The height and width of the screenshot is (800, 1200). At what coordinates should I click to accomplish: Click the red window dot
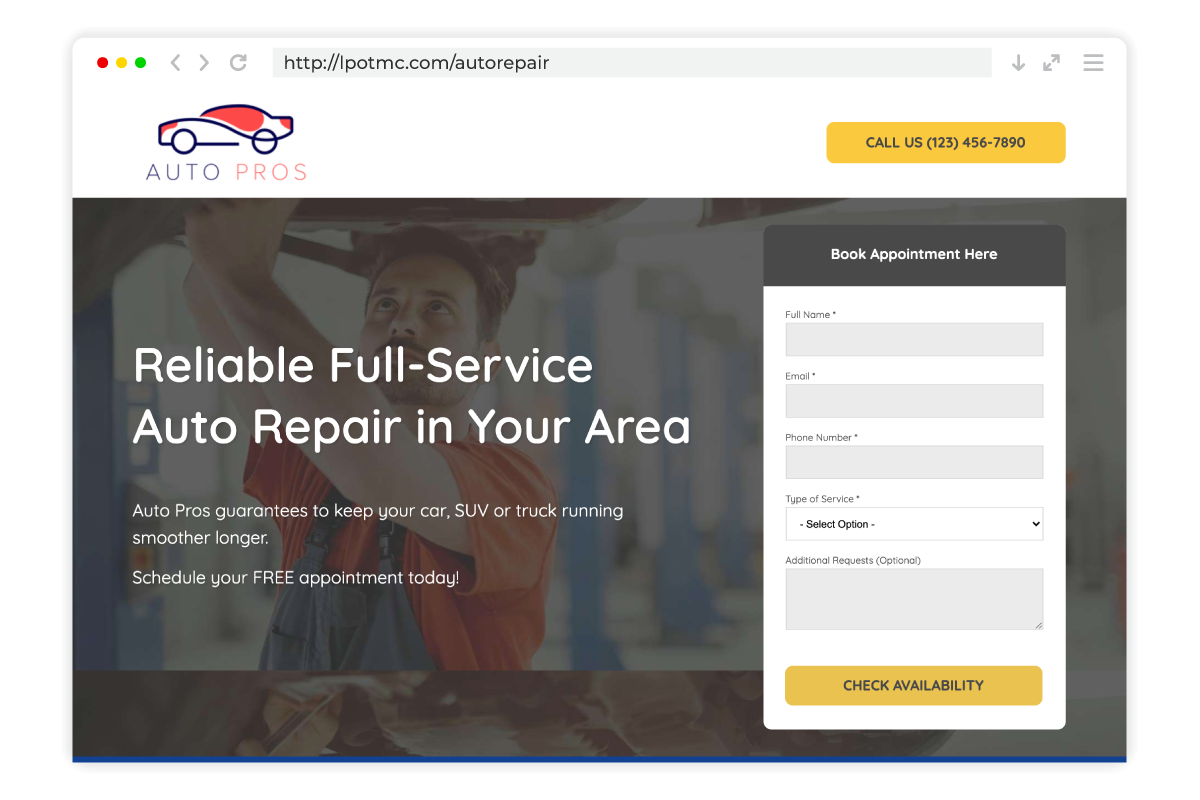tap(102, 63)
